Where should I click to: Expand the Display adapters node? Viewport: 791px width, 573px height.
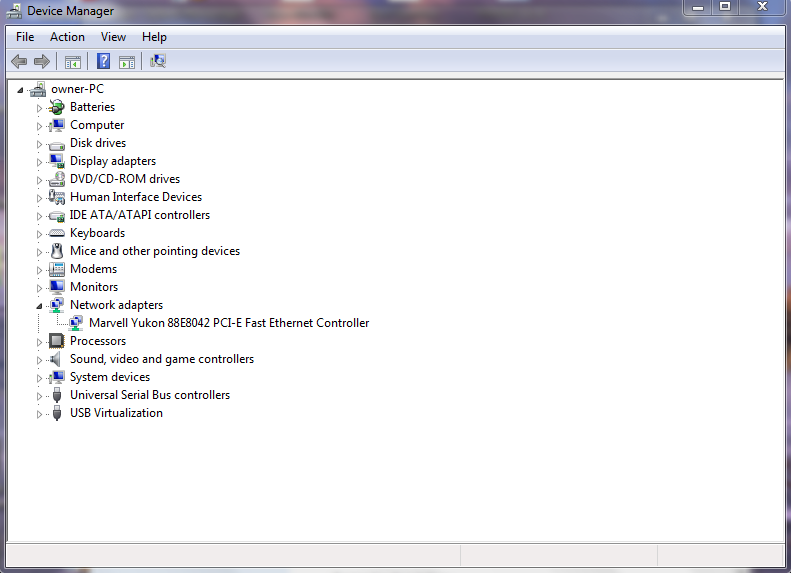point(39,162)
